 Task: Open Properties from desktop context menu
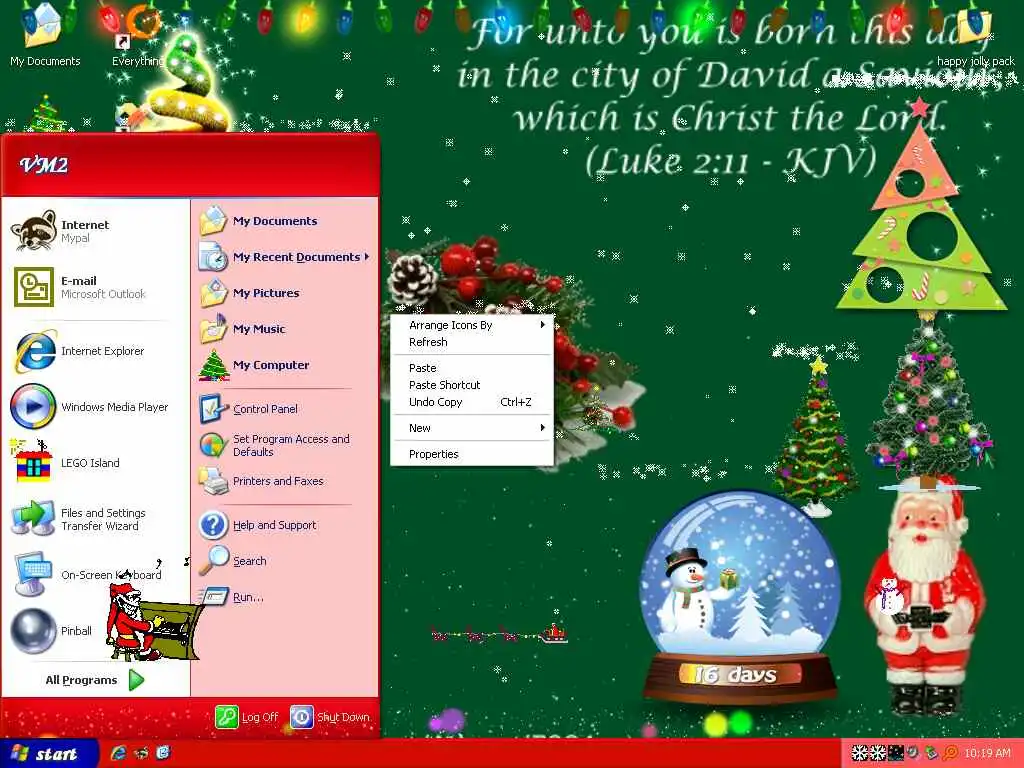tap(472, 455)
